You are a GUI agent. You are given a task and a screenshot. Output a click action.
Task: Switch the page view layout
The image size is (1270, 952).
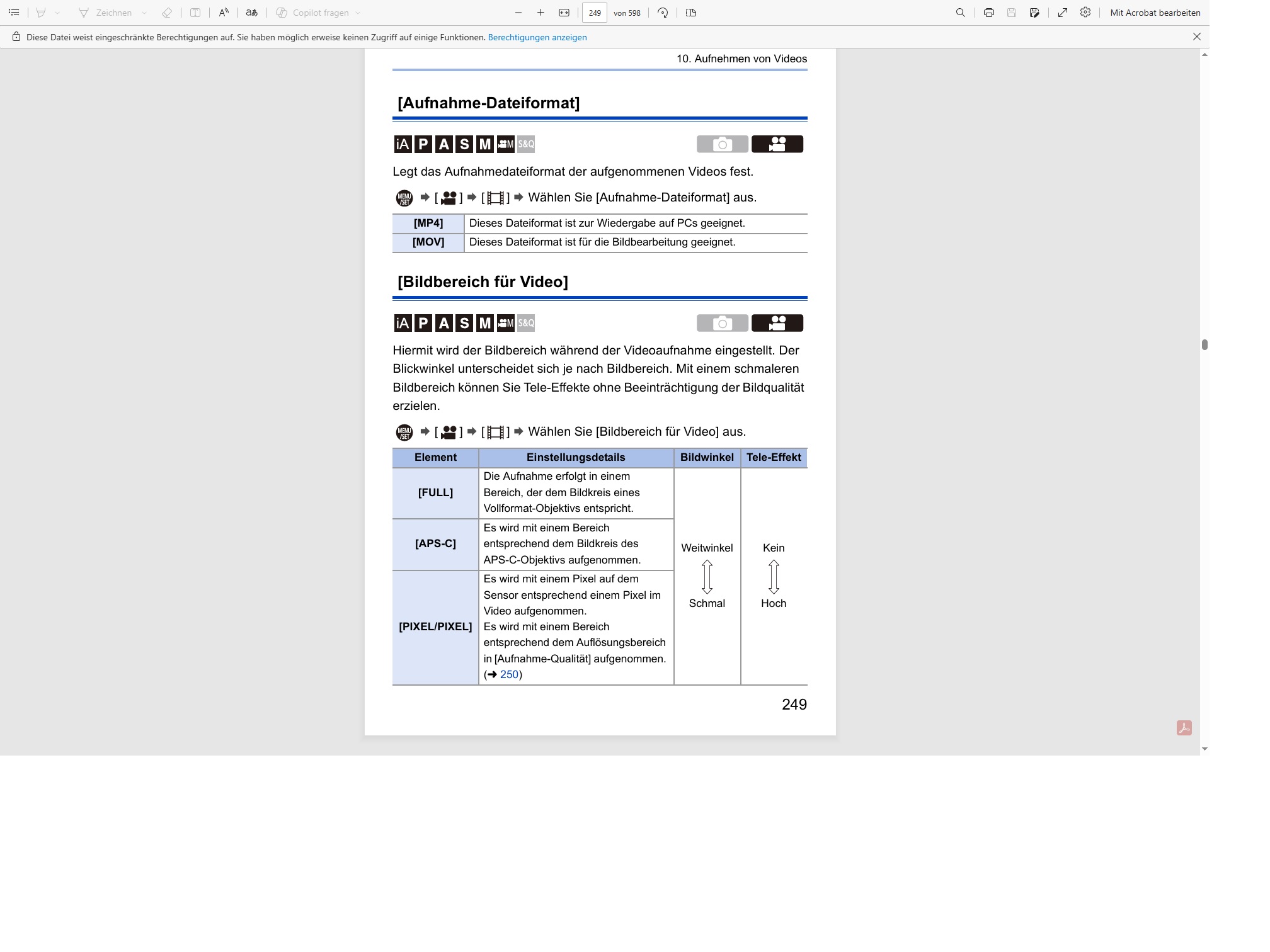(x=691, y=13)
